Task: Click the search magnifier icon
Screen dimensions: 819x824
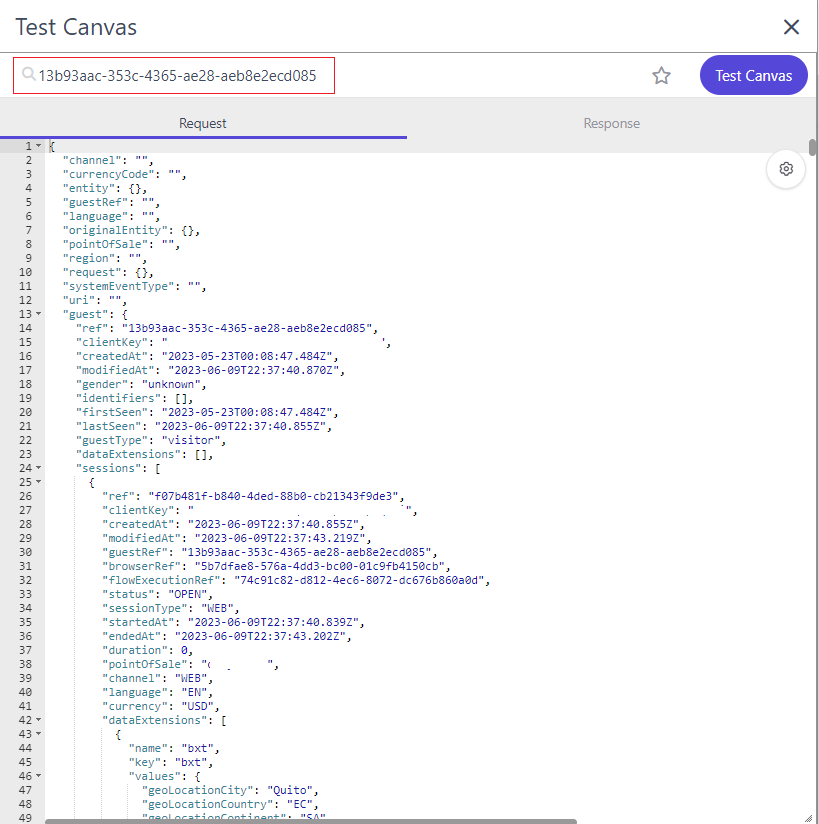Action: [27, 75]
